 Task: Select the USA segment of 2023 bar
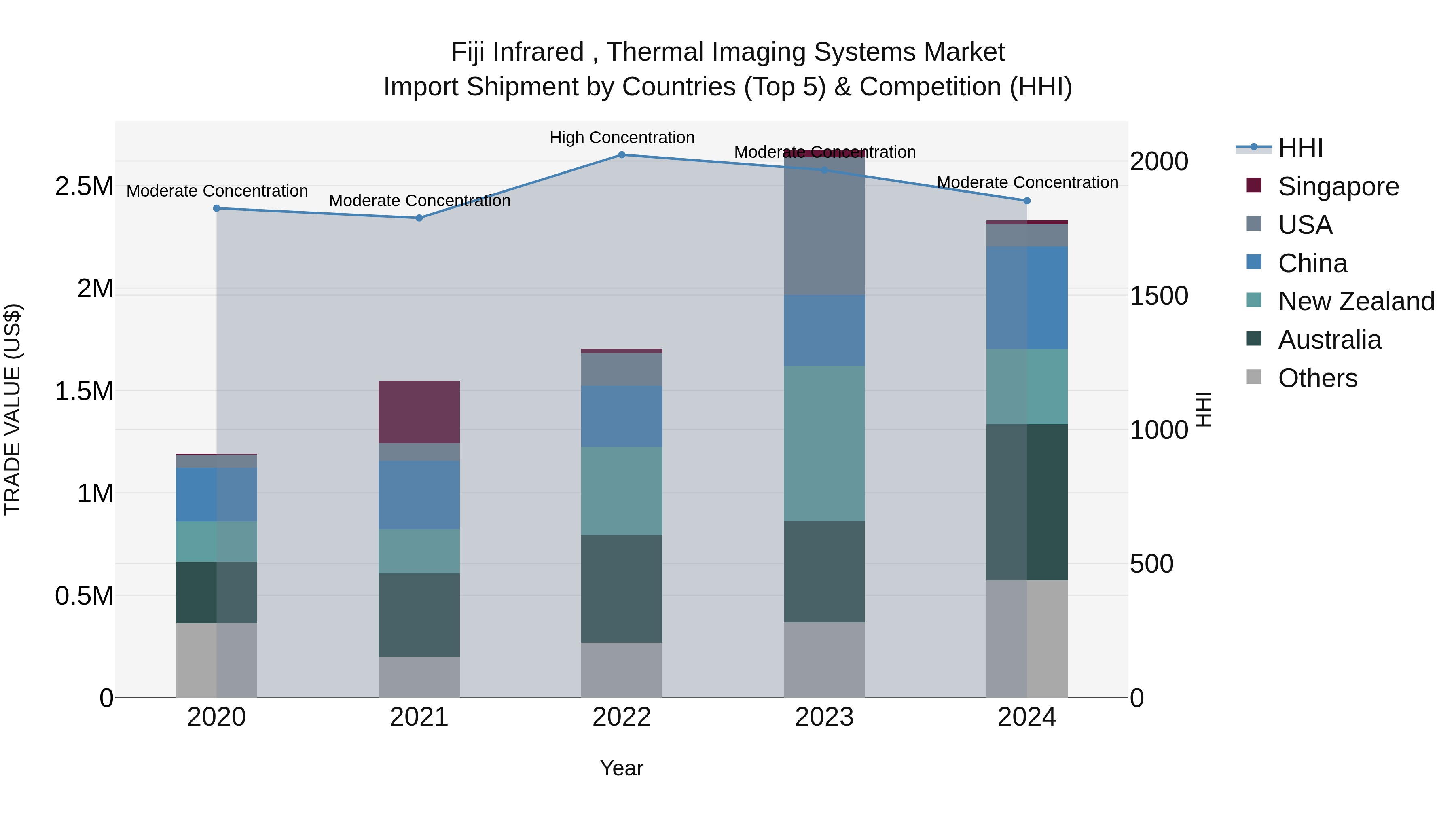pos(824,232)
